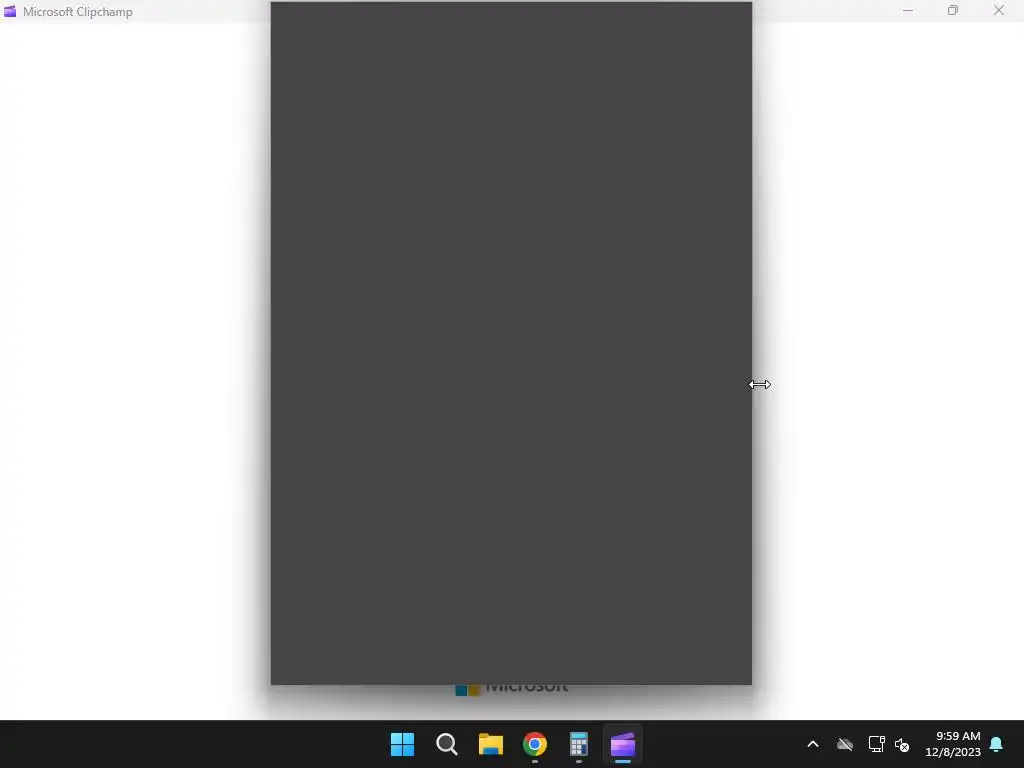Restore down the Microsoft Clipchamp window
This screenshot has height=768, width=1024.
click(953, 10)
